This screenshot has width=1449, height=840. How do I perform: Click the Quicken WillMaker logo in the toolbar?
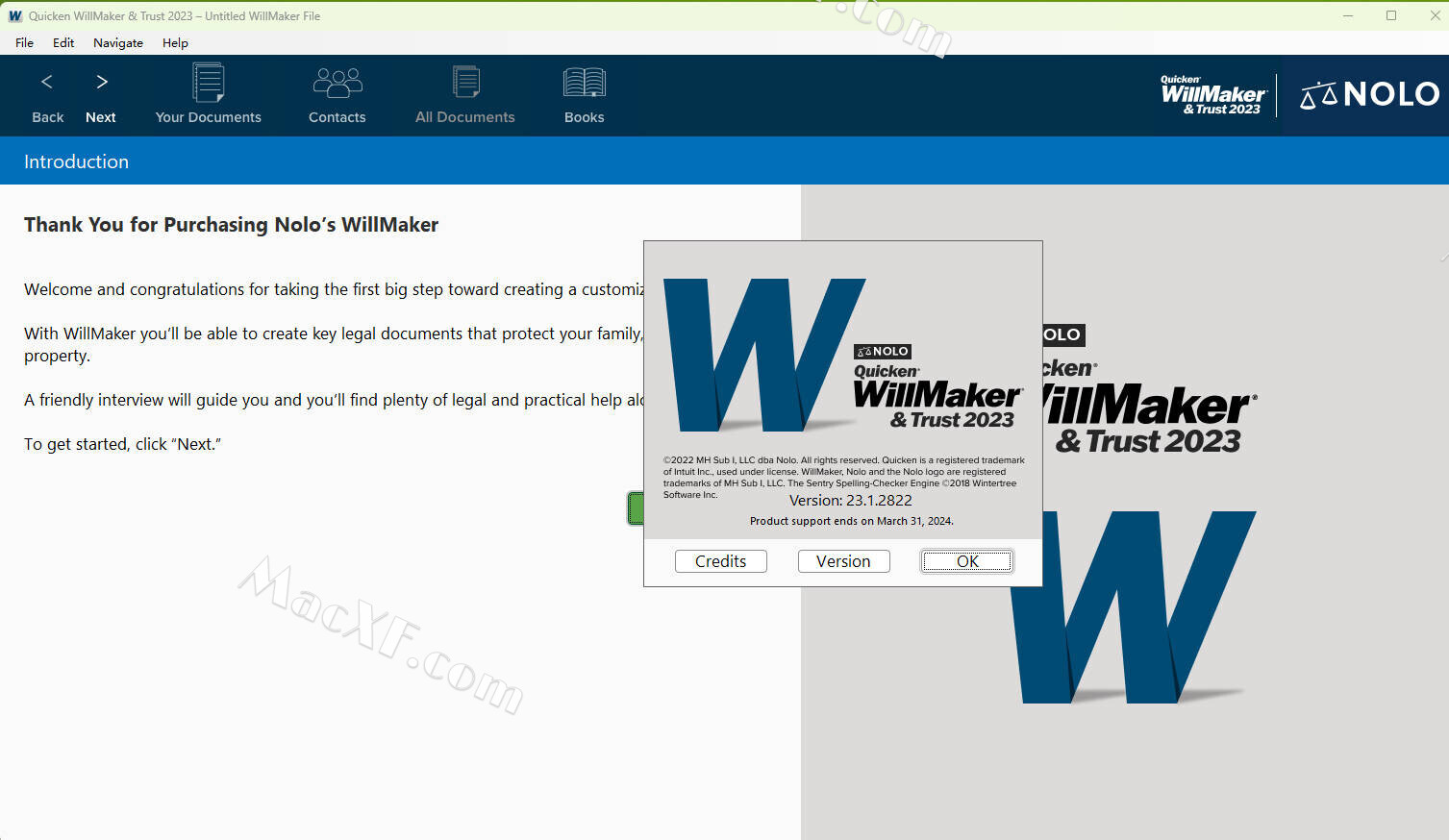pyautogui.click(x=1212, y=95)
